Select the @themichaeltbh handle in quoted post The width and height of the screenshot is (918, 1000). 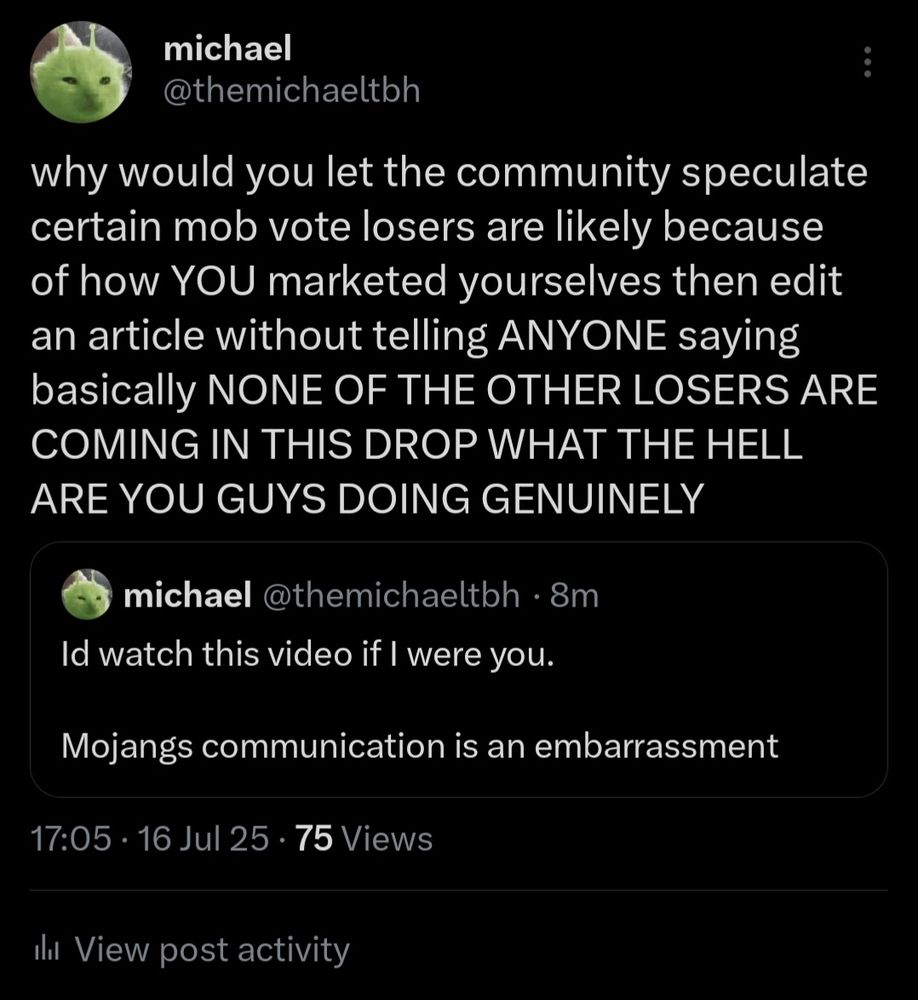coord(390,597)
